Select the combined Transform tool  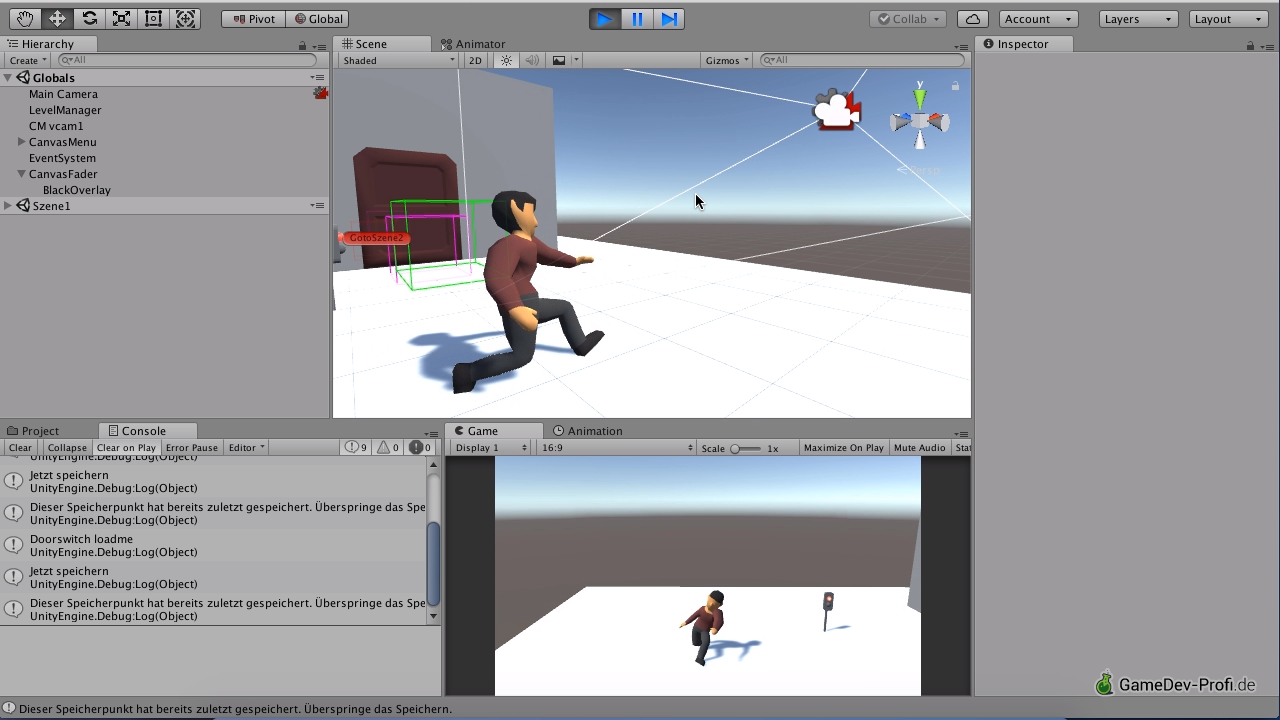pos(185,18)
